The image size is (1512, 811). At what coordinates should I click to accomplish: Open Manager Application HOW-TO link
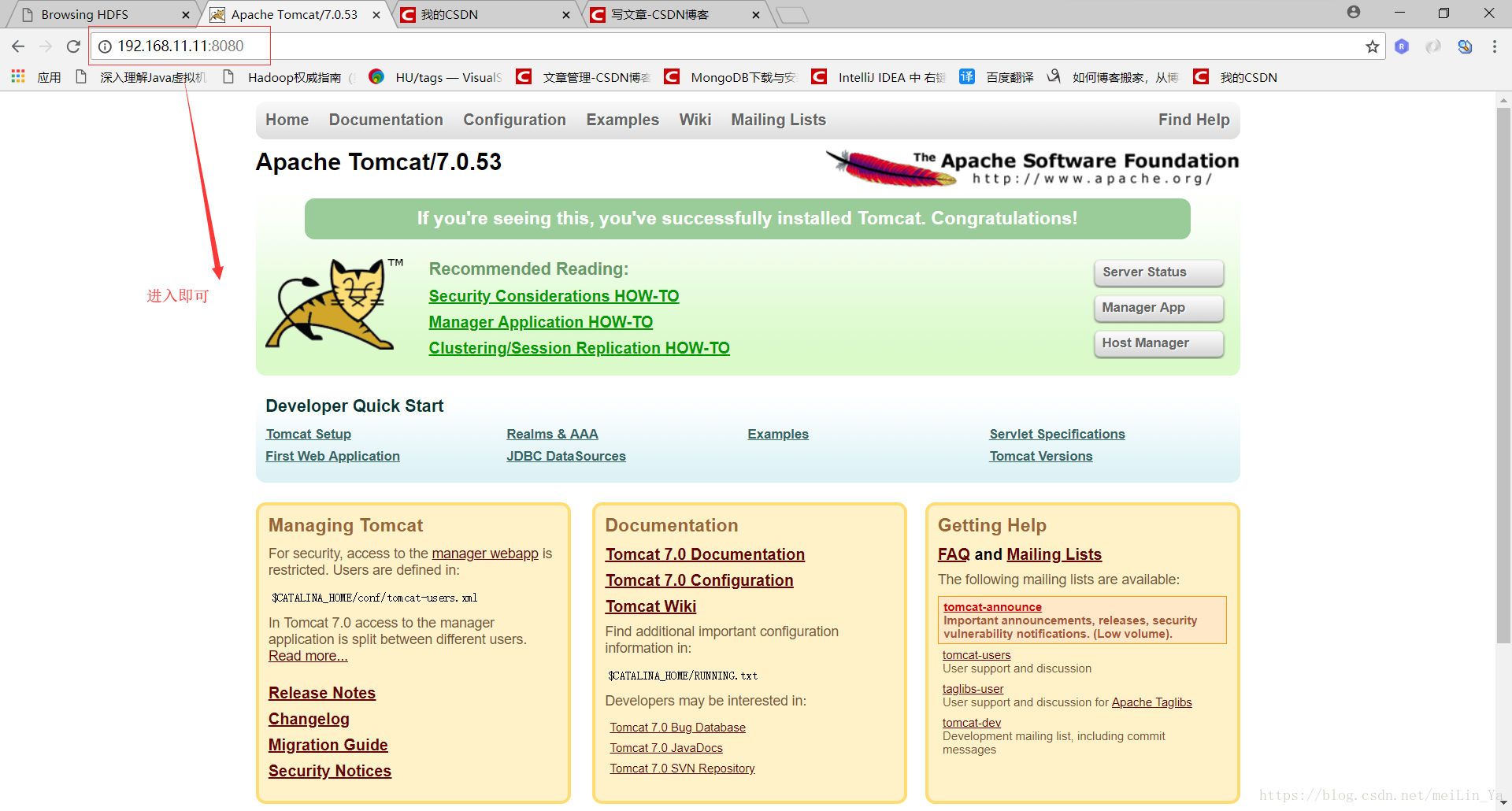540,322
